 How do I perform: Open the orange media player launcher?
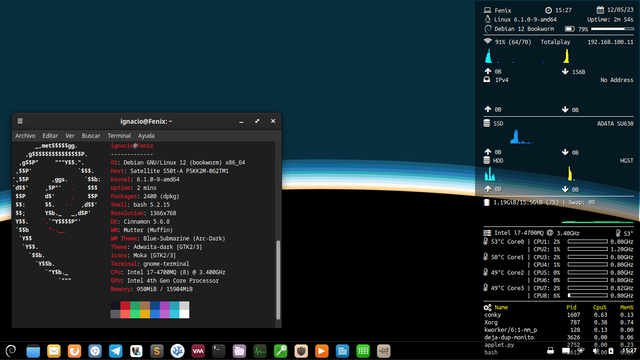click(322, 351)
